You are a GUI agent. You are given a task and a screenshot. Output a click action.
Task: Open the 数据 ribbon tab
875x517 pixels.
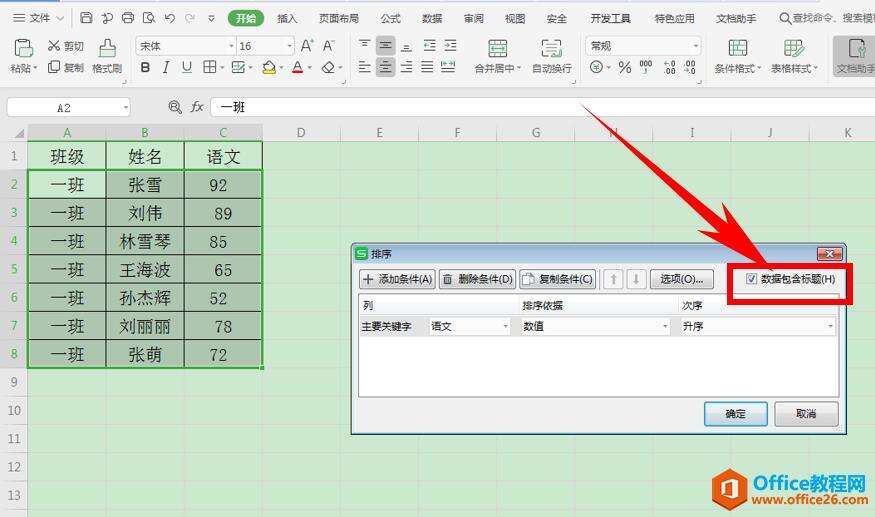432,18
